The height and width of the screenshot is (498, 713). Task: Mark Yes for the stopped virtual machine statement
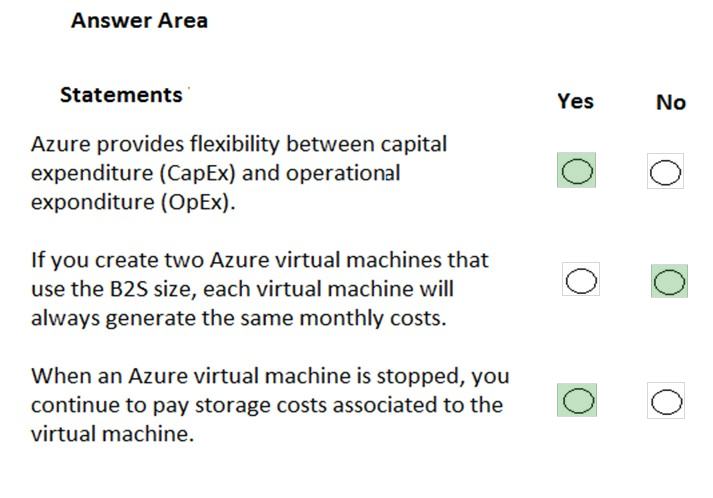pos(576,401)
